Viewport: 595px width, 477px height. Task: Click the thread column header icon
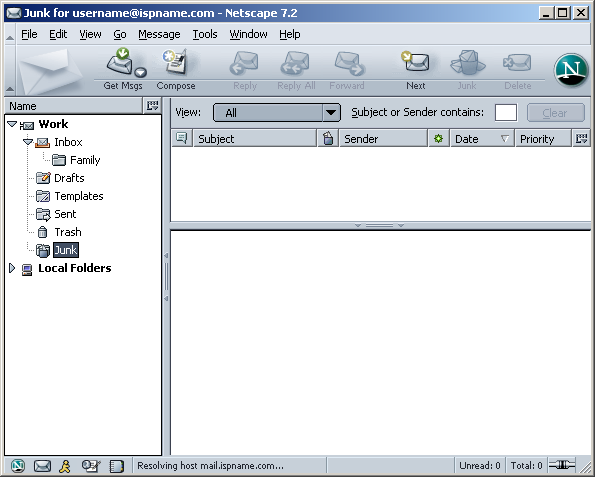coord(182,138)
